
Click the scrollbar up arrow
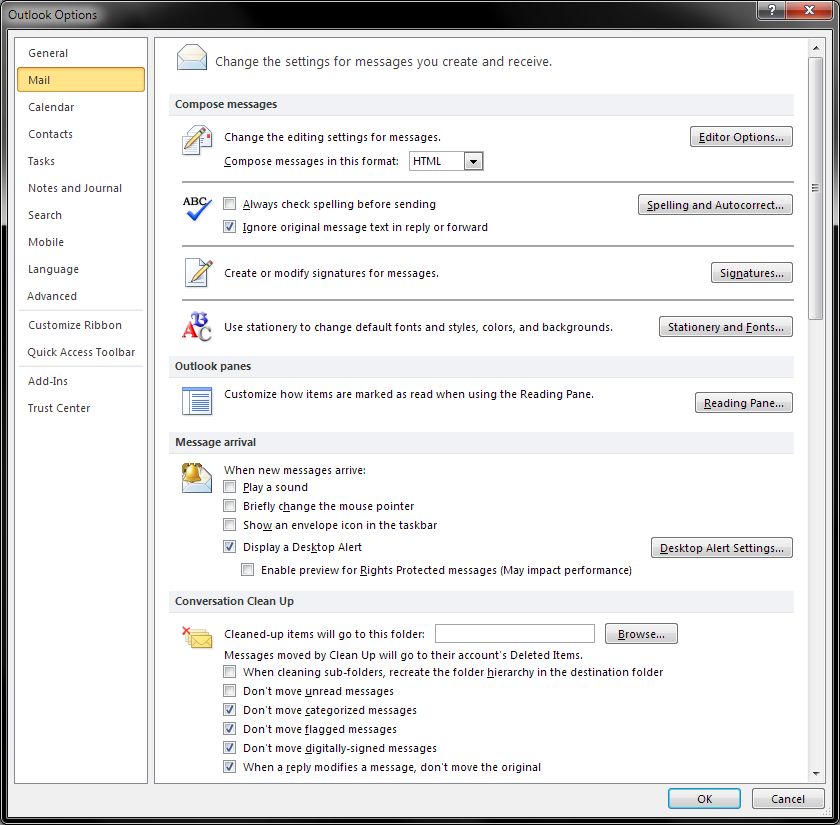(x=815, y=48)
